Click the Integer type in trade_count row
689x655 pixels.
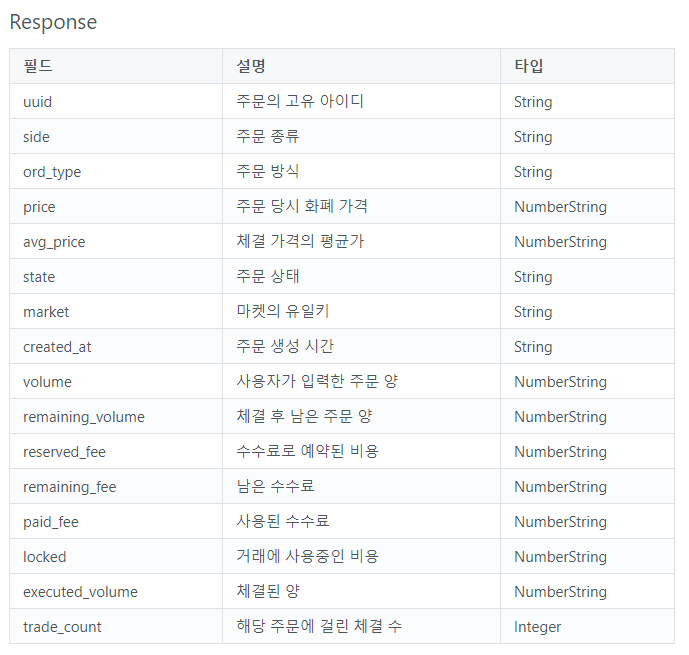pos(537,627)
